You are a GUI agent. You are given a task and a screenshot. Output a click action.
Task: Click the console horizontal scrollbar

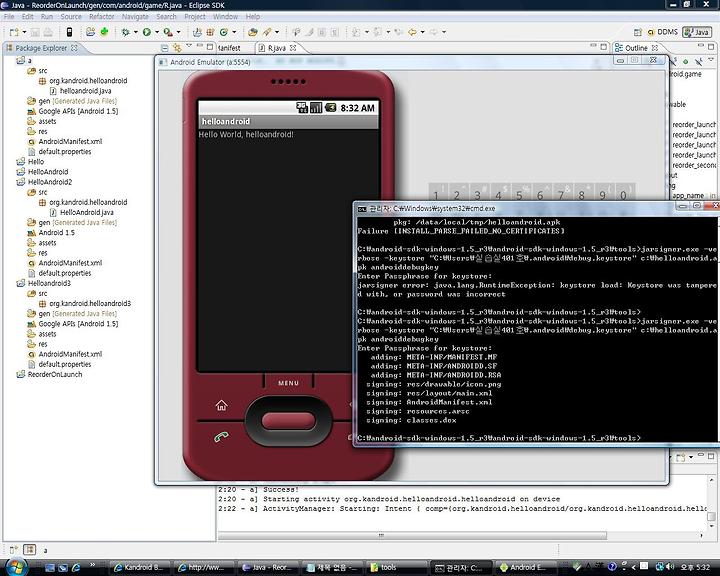coord(412,536)
